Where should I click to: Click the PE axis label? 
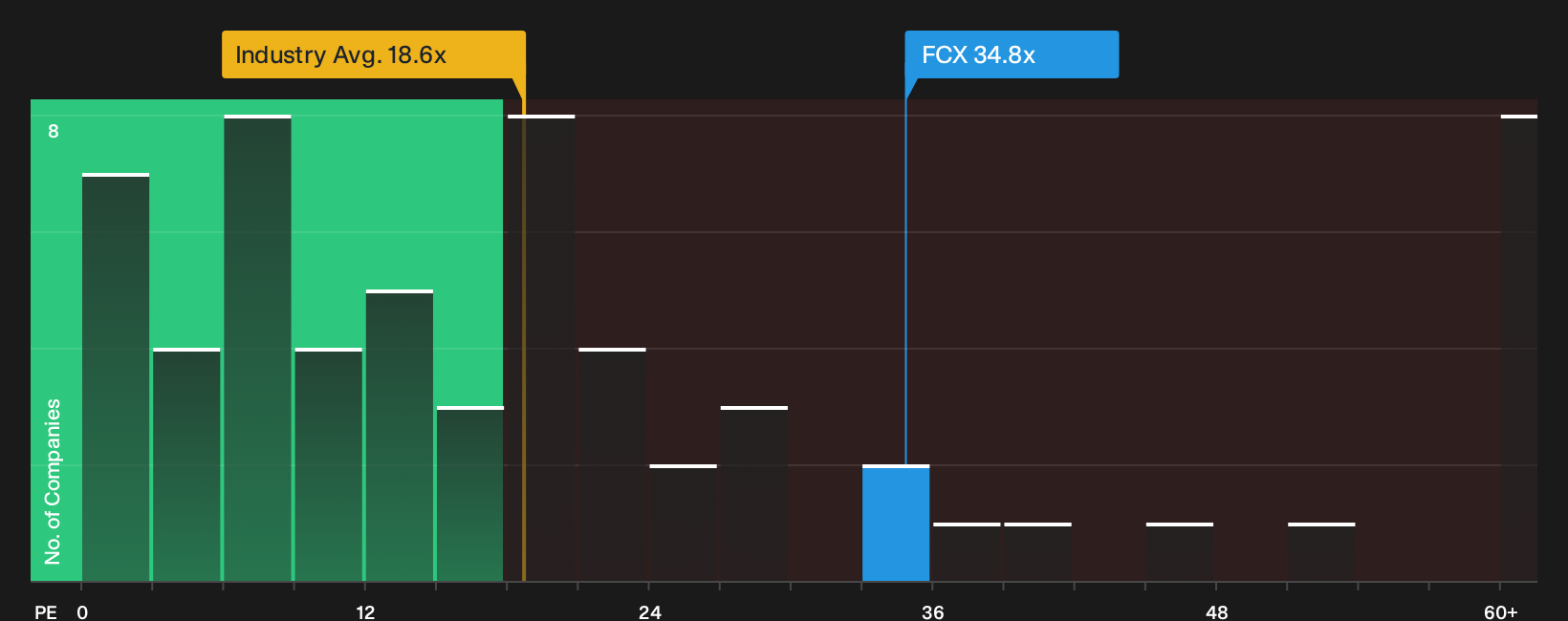pos(46,611)
